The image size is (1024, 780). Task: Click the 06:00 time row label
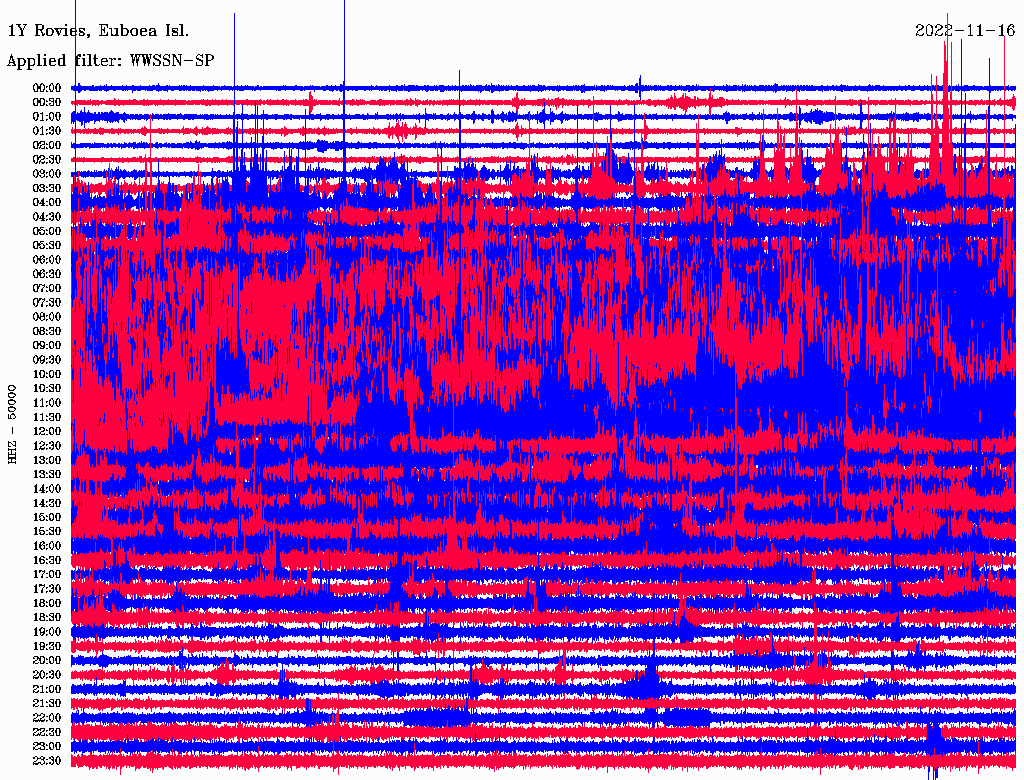tap(47, 260)
